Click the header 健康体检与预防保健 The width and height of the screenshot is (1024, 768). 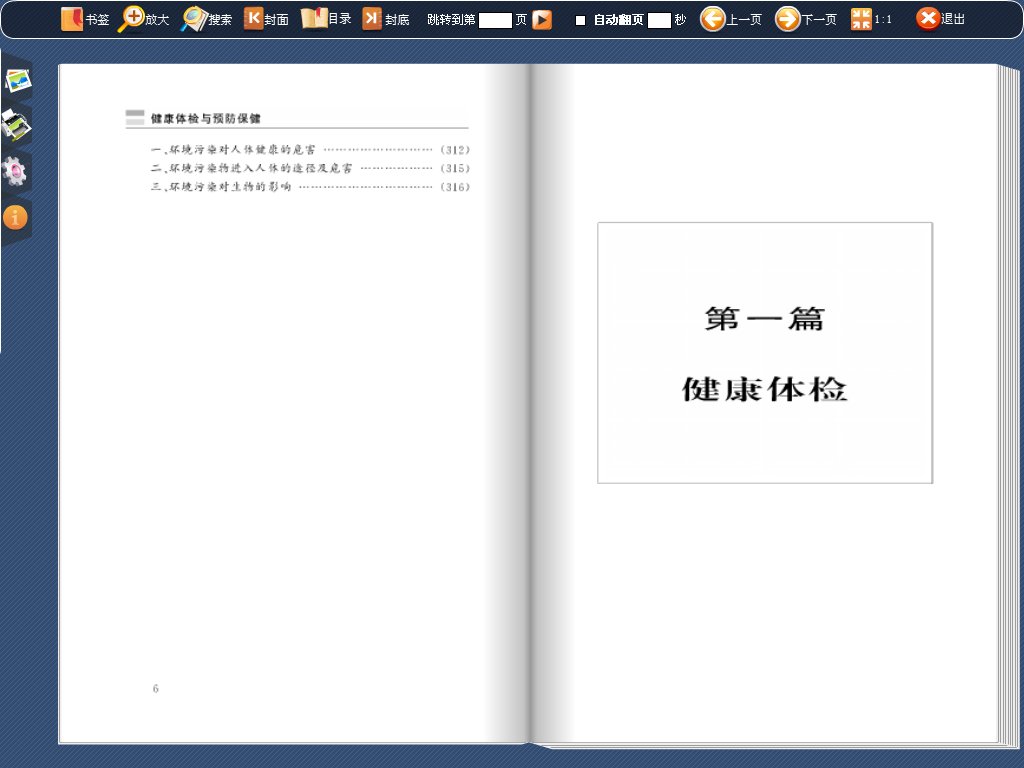click(x=206, y=118)
